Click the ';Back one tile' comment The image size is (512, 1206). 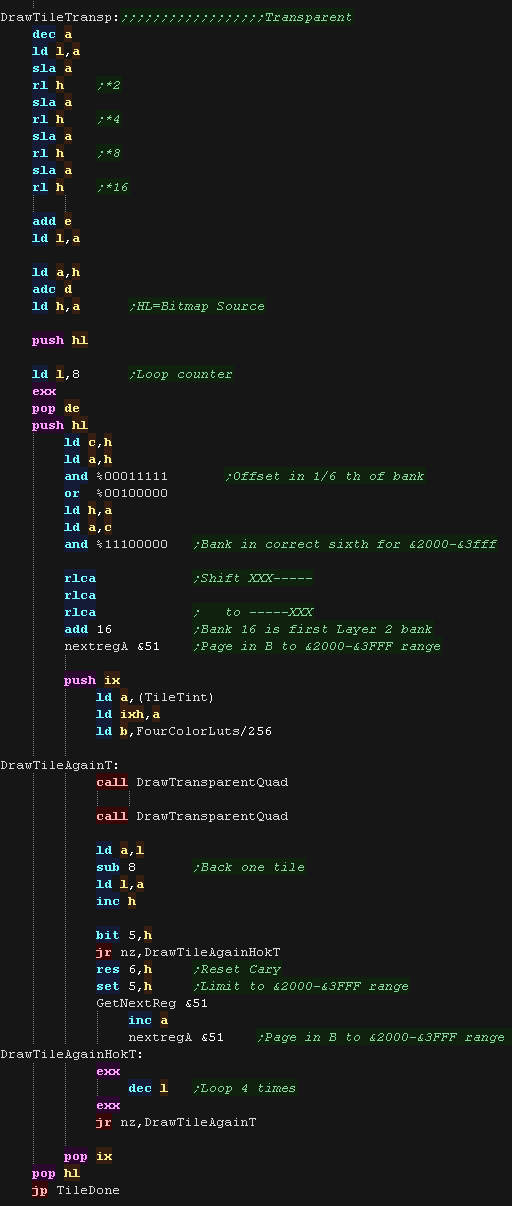tap(249, 867)
